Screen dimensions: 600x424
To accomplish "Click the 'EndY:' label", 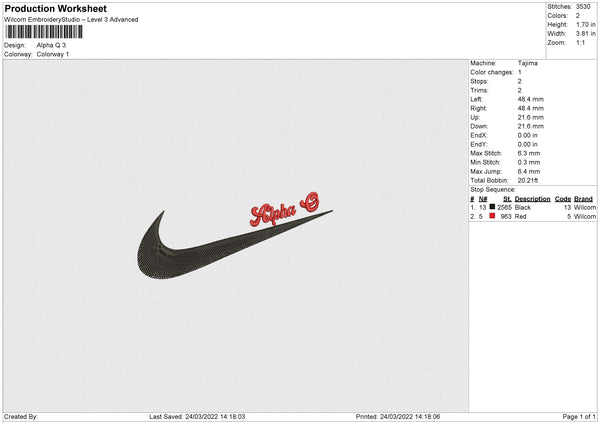I will click(479, 144).
